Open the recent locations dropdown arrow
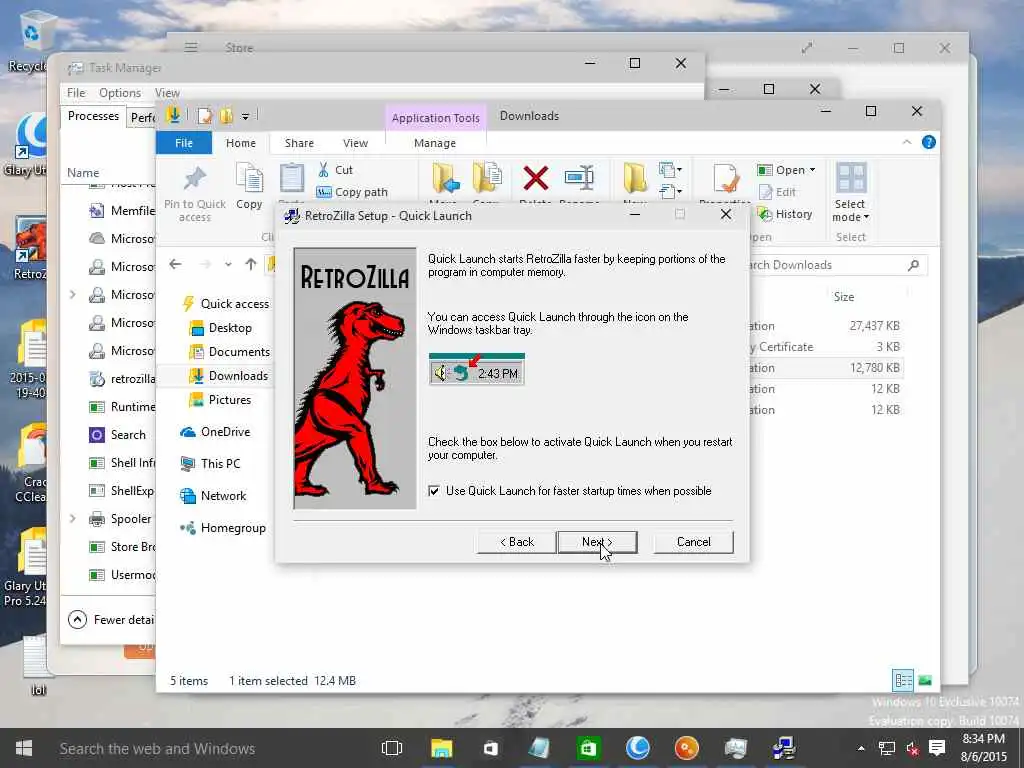This screenshot has width=1024, height=768. (228, 264)
